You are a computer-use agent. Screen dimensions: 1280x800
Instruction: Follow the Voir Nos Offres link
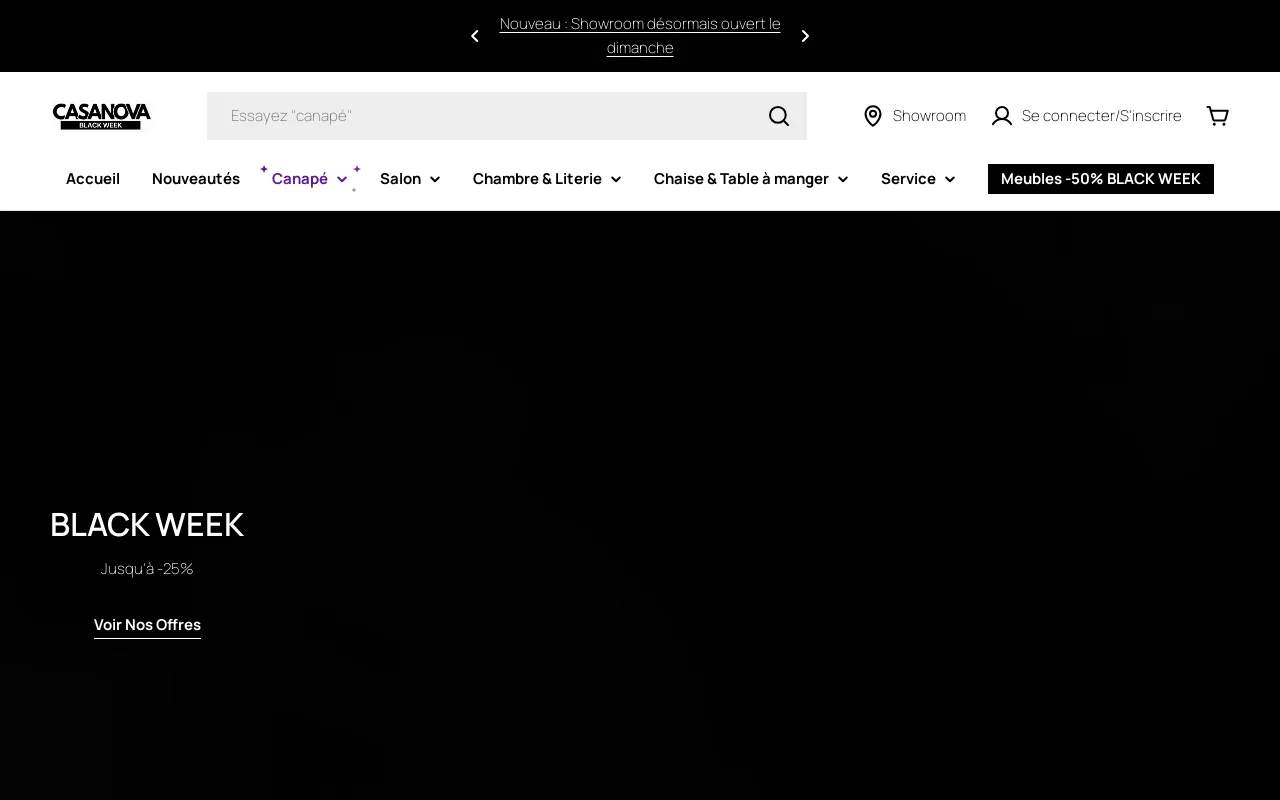[x=147, y=625]
